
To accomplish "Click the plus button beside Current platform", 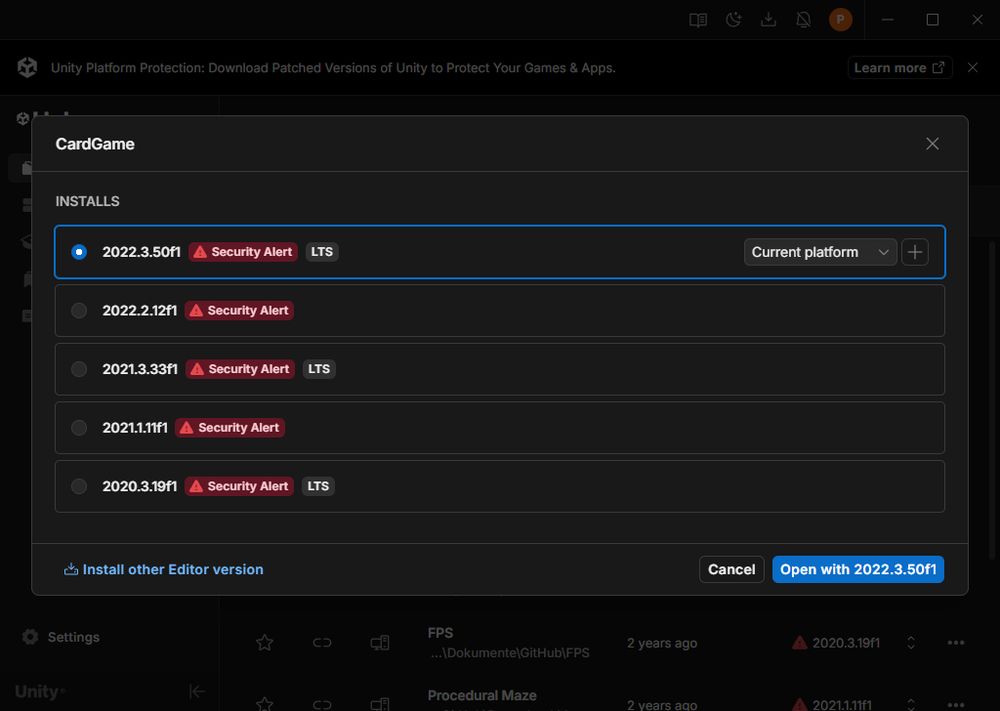I will 915,252.
